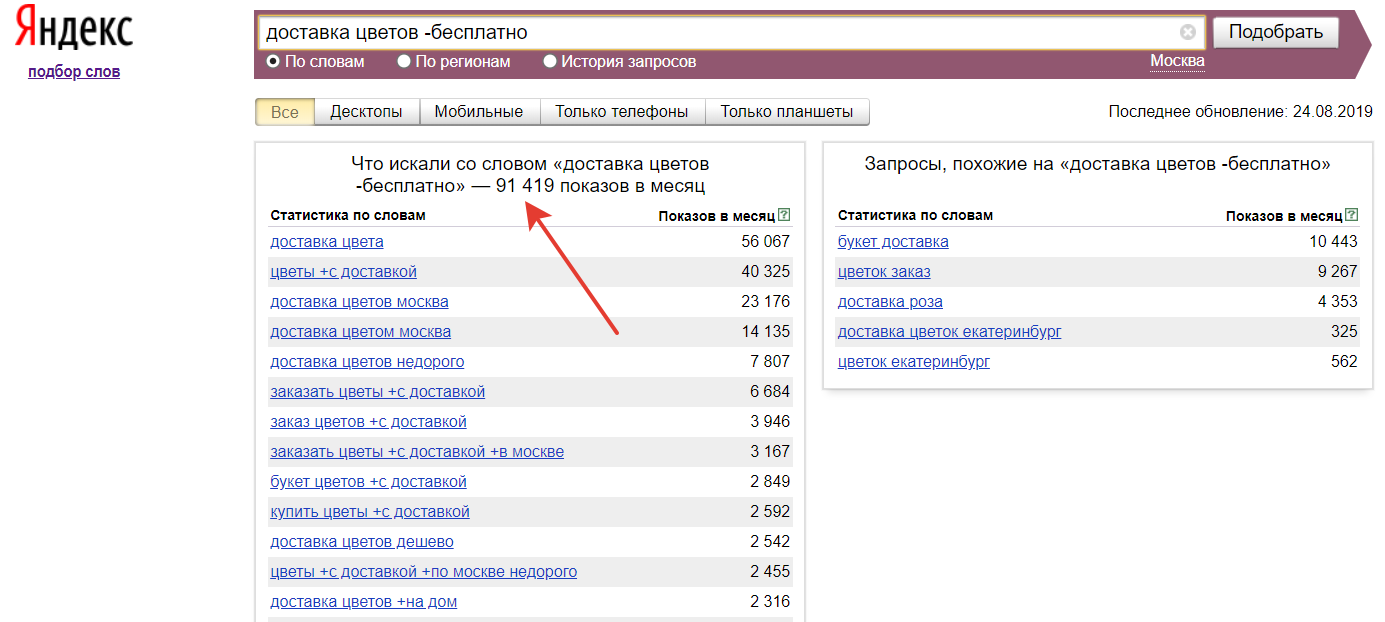Select the 'История запросов' radio button
Viewport: 1385px width, 622px height.
[x=550, y=62]
